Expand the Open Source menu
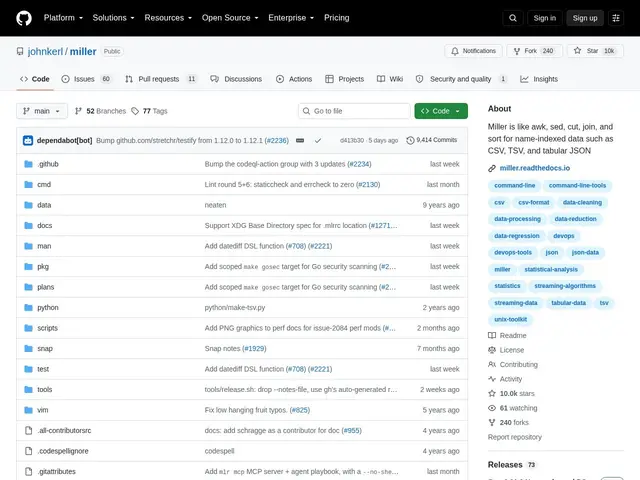Viewport: 640px width, 480px height. pyautogui.click(x=230, y=18)
